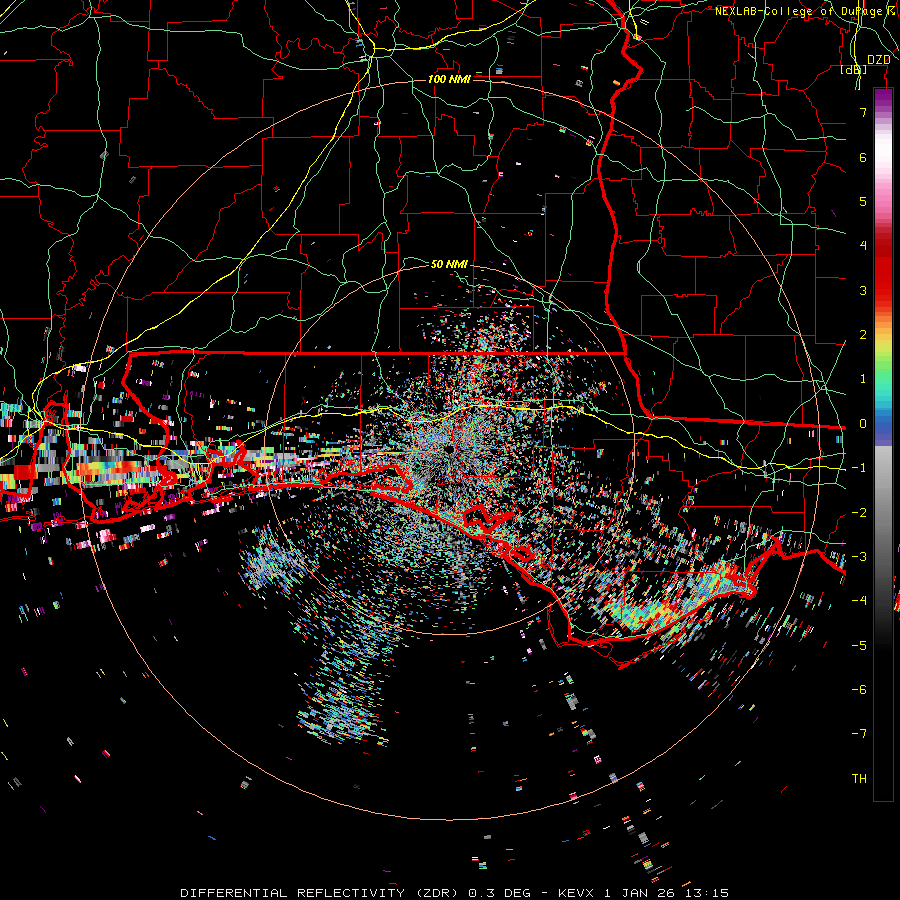900x900 pixels.
Task: Click the "2" value on the color scale
Action: pyautogui.click(x=863, y=335)
